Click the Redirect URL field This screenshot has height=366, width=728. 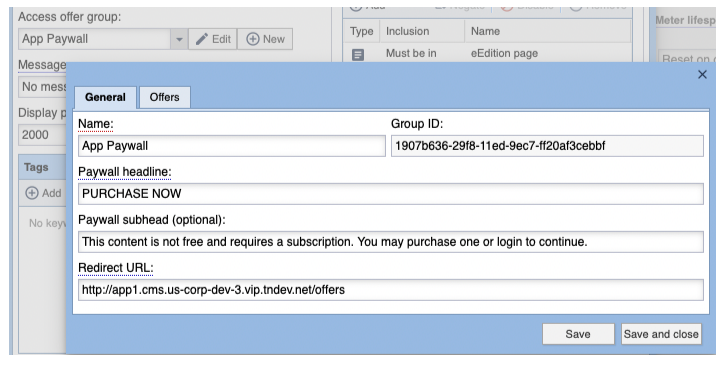[390, 290]
